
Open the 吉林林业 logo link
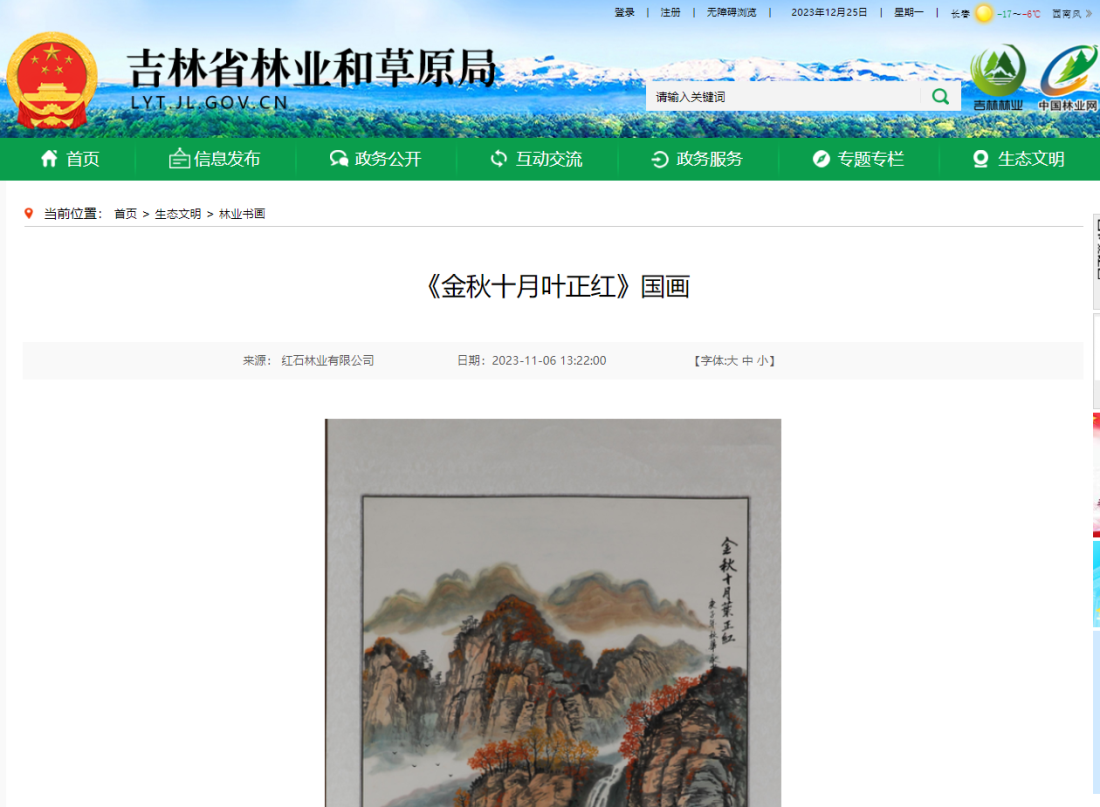tap(998, 77)
